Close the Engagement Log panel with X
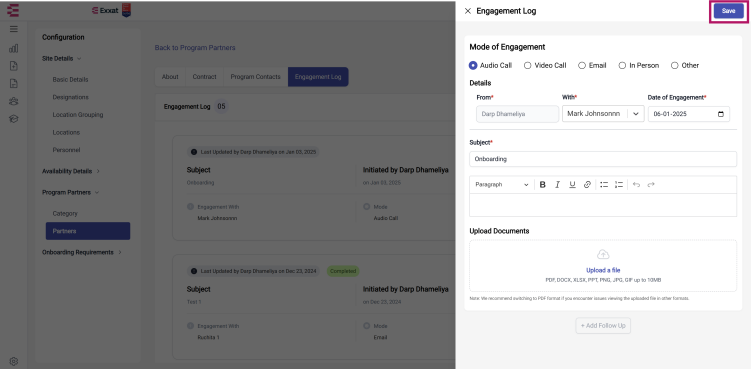The image size is (752, 369). pos(468,11)
